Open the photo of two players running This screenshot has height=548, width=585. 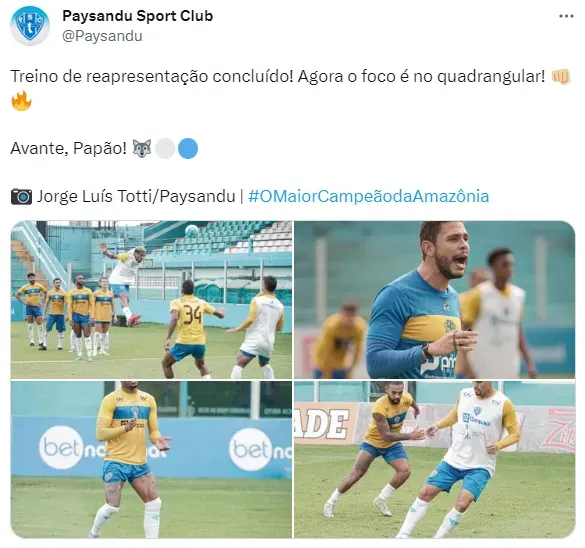click(x=434, y=459)
